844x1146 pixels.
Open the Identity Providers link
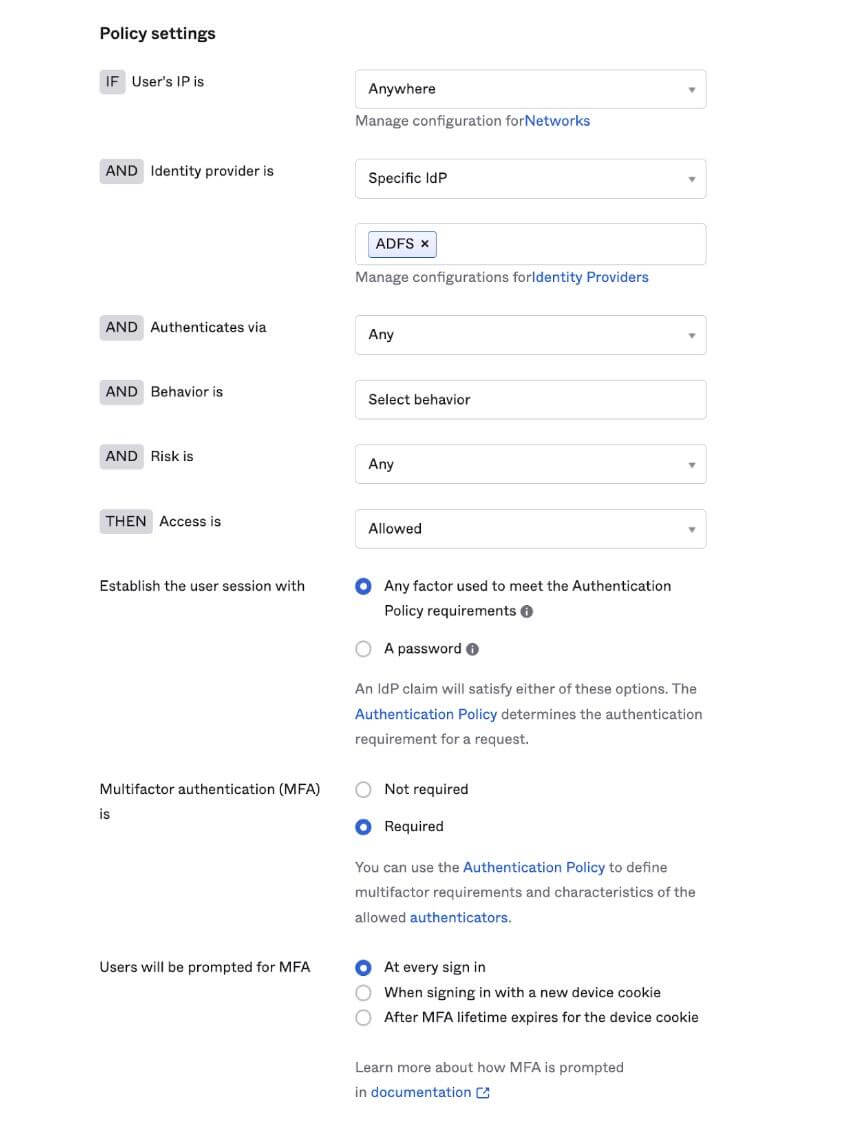coord(590,277)
